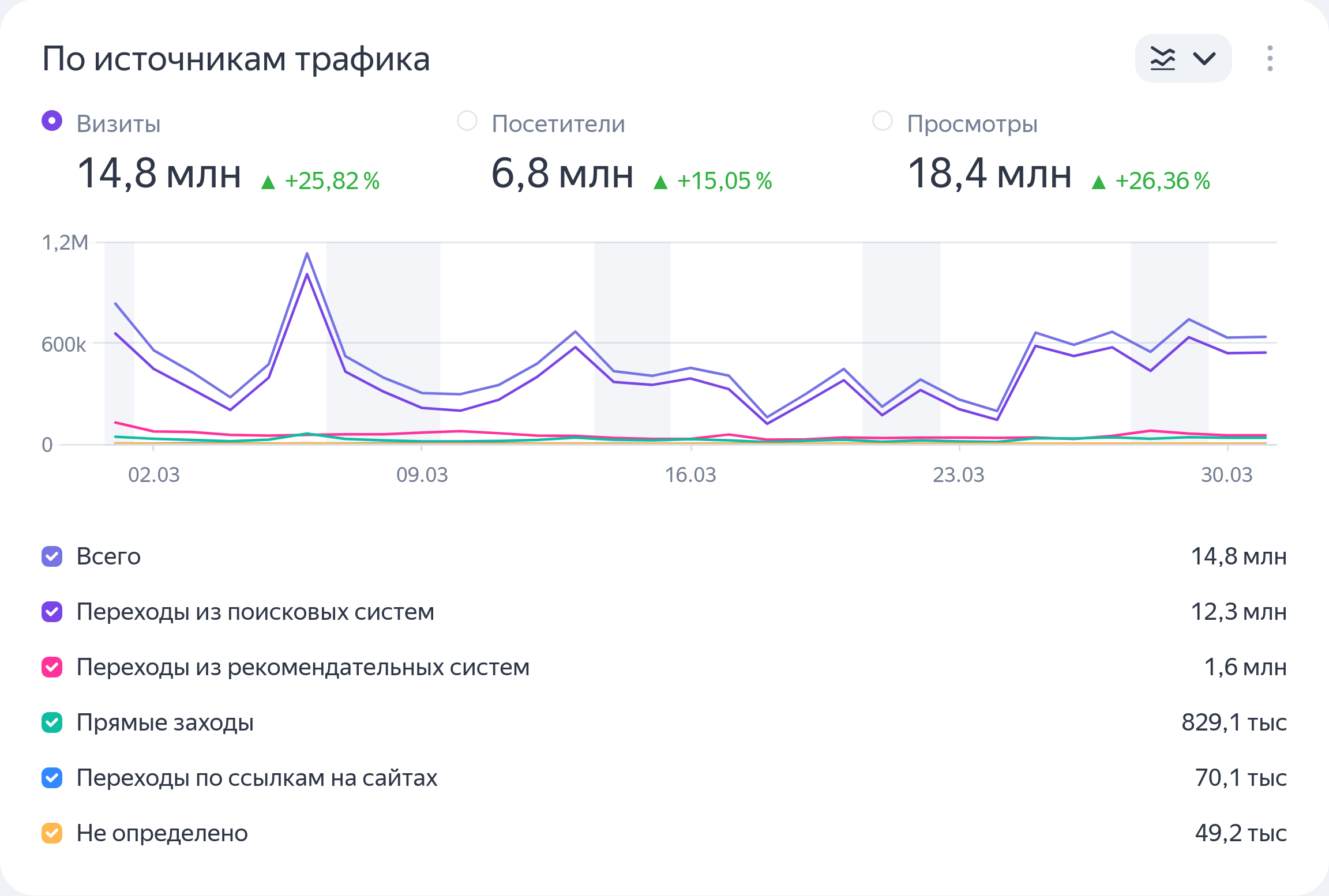Click the 14,8 млн visits value
This screenshot has width=1329, height=896.
pos(159,174)
